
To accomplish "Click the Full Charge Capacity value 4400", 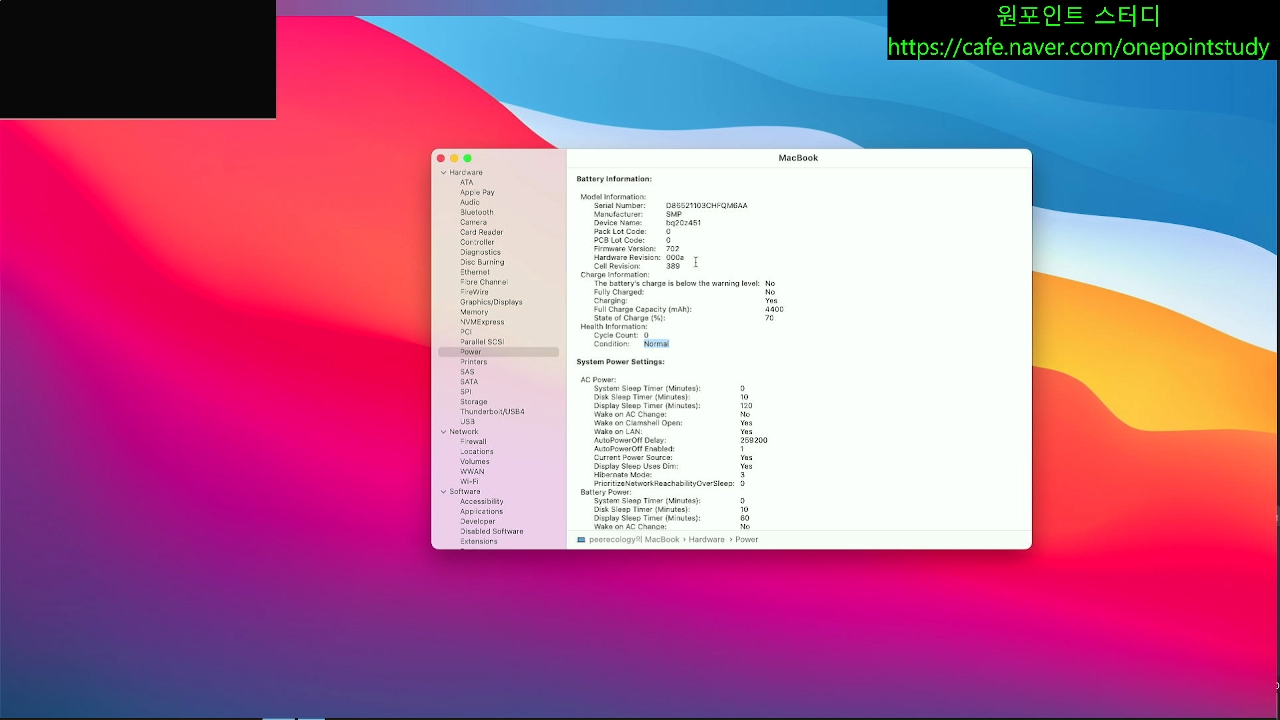I will 774,310.
